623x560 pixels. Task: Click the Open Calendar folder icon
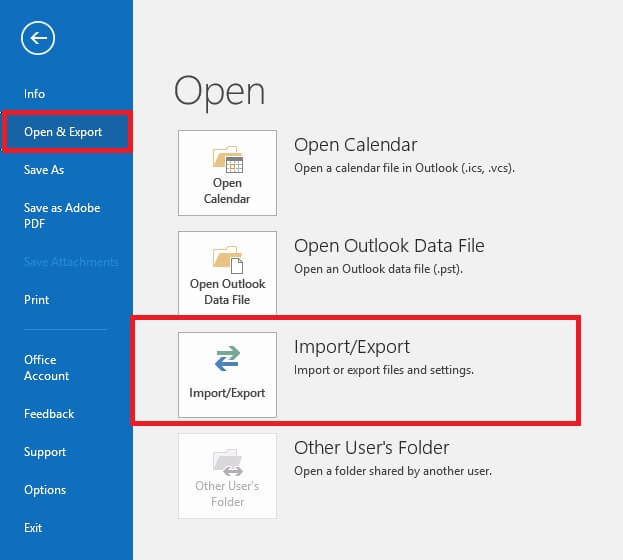click(228, 159)
